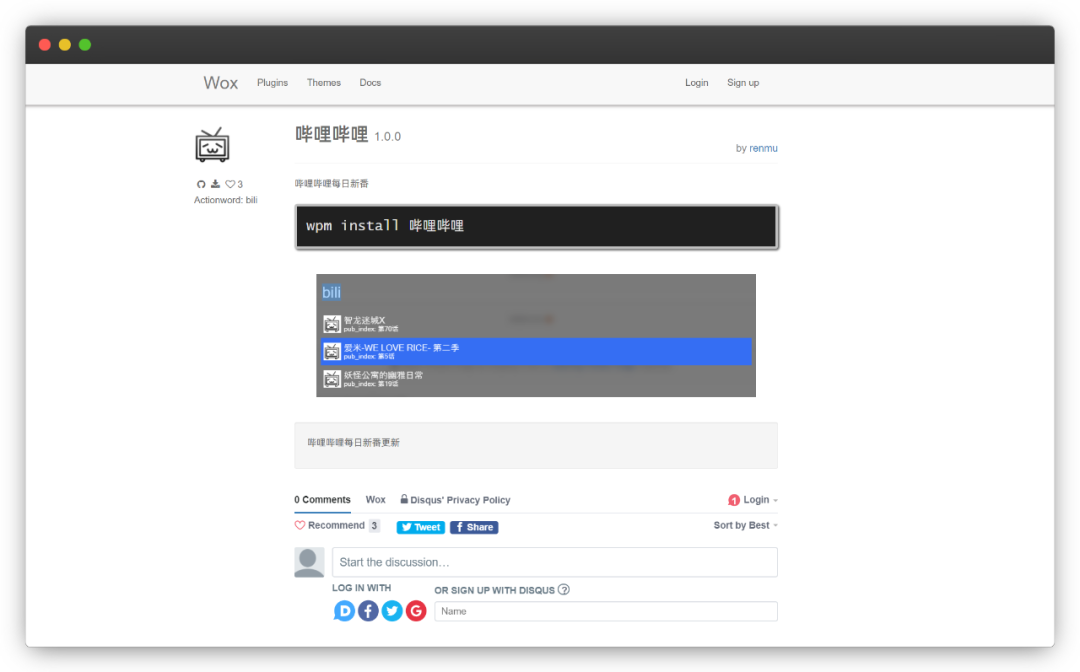Click the Facebook Share button

coord(474,527)
